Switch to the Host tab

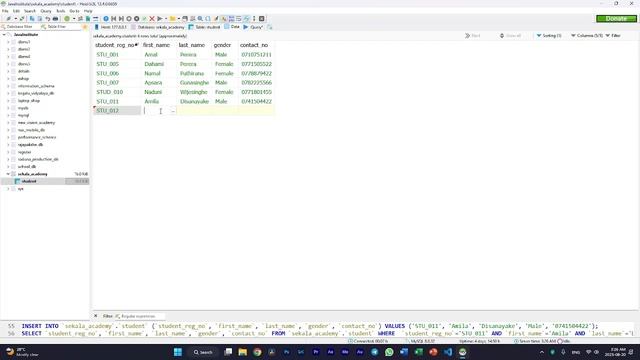tap(111, 27)
